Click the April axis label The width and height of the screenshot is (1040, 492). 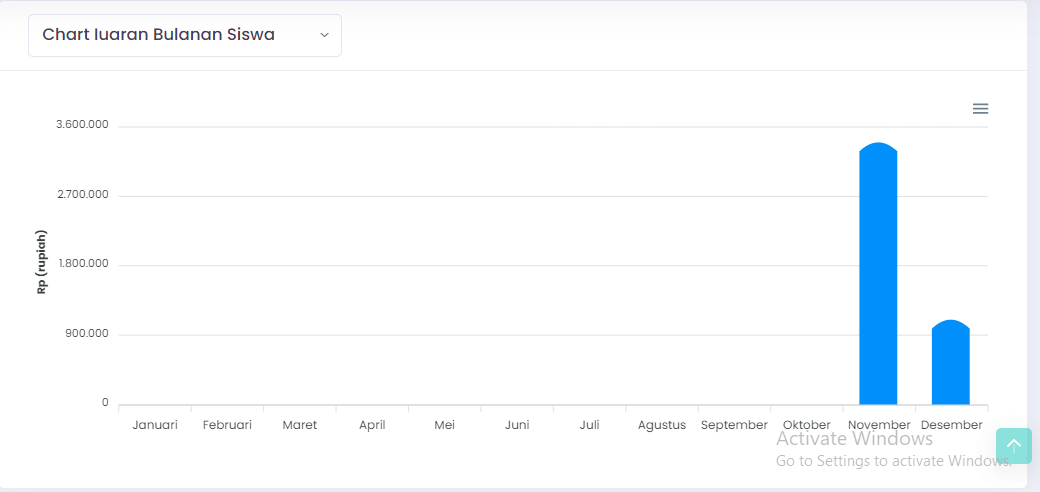coord(372,426)
